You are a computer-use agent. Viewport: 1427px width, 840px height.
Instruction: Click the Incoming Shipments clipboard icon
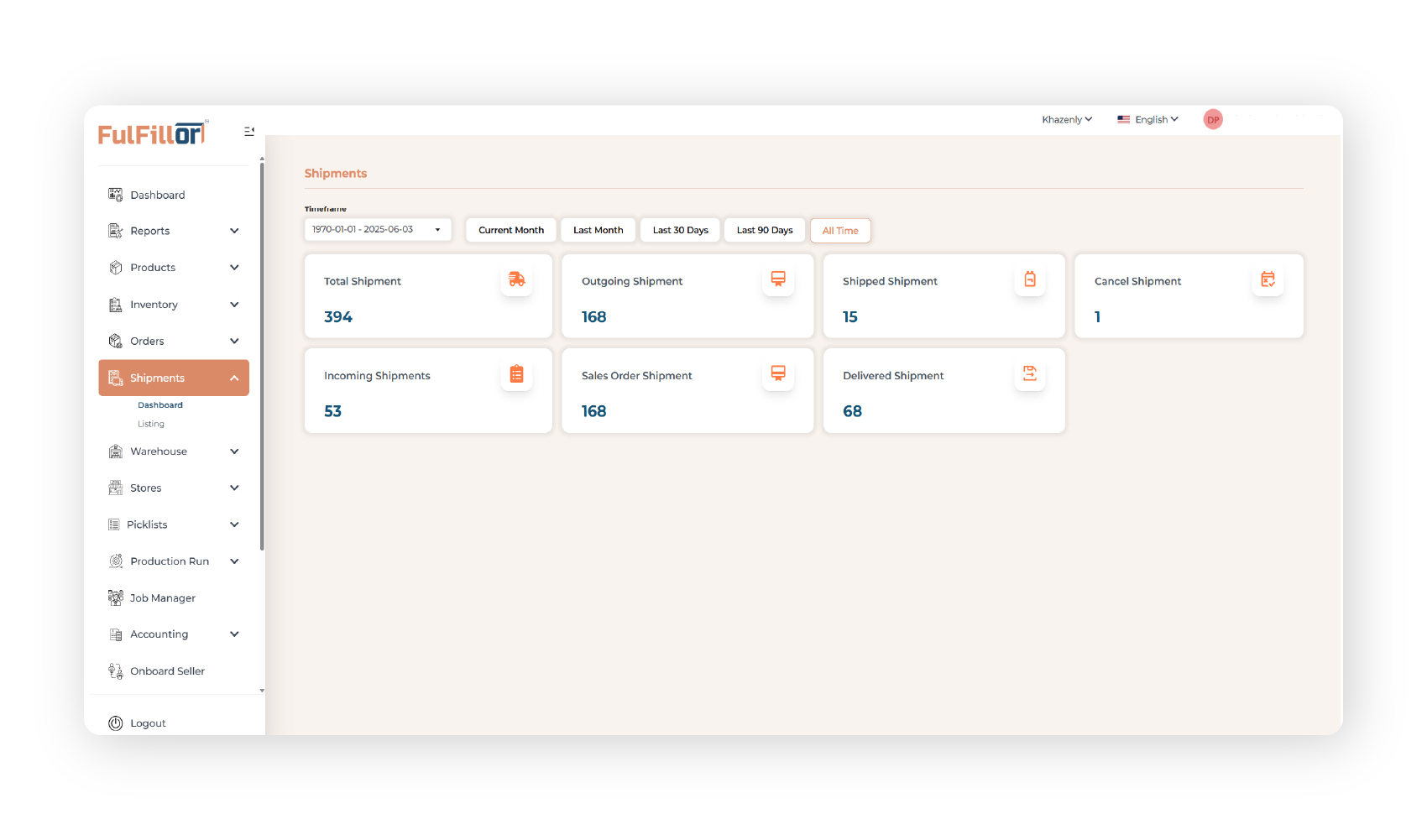tap(517, 374)
